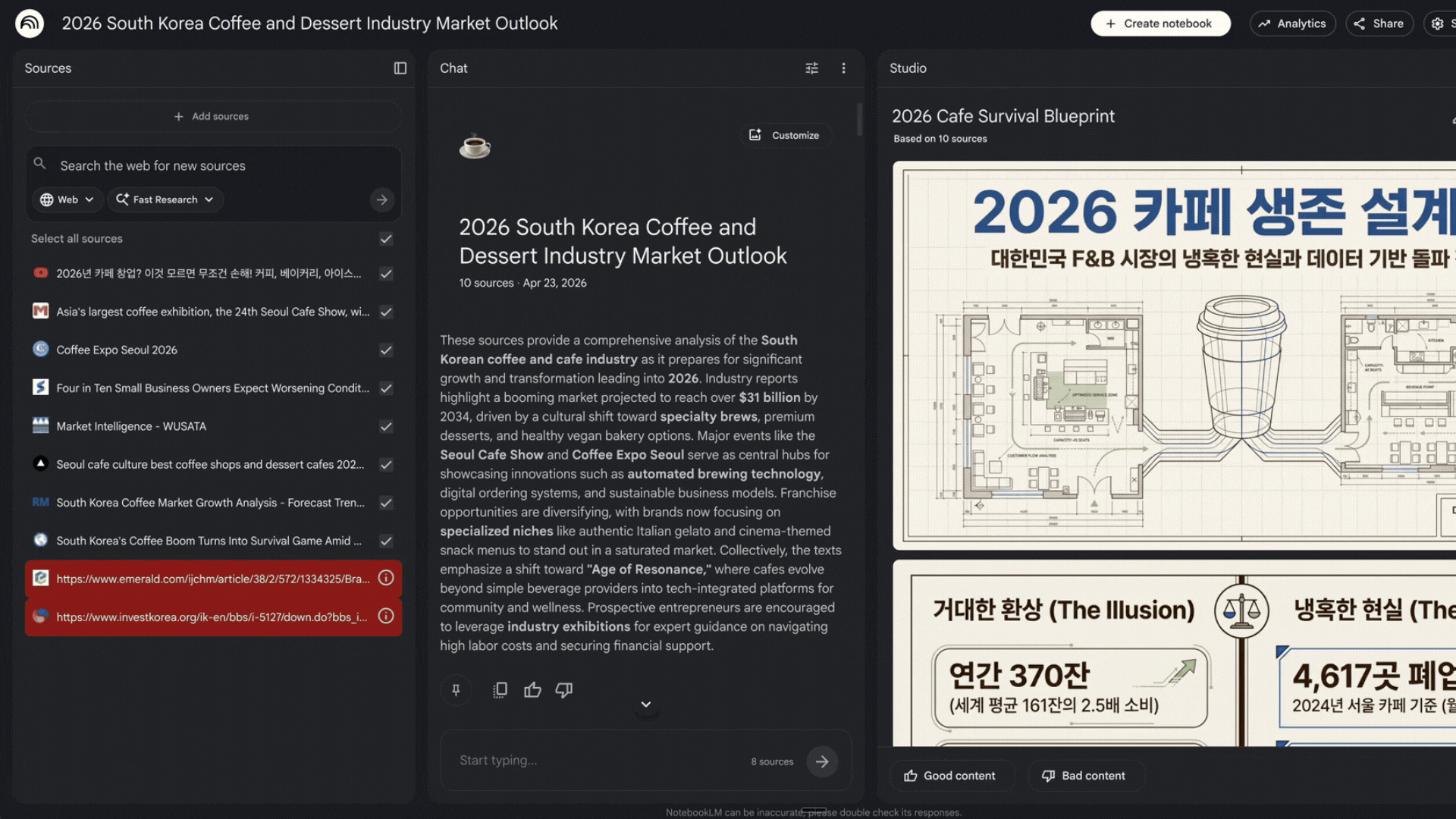Jump to bottom of chat chevron
Image resolution: width=1456 pixels, height=819 pixels.
pyautogui.click(x=646, y=704)
